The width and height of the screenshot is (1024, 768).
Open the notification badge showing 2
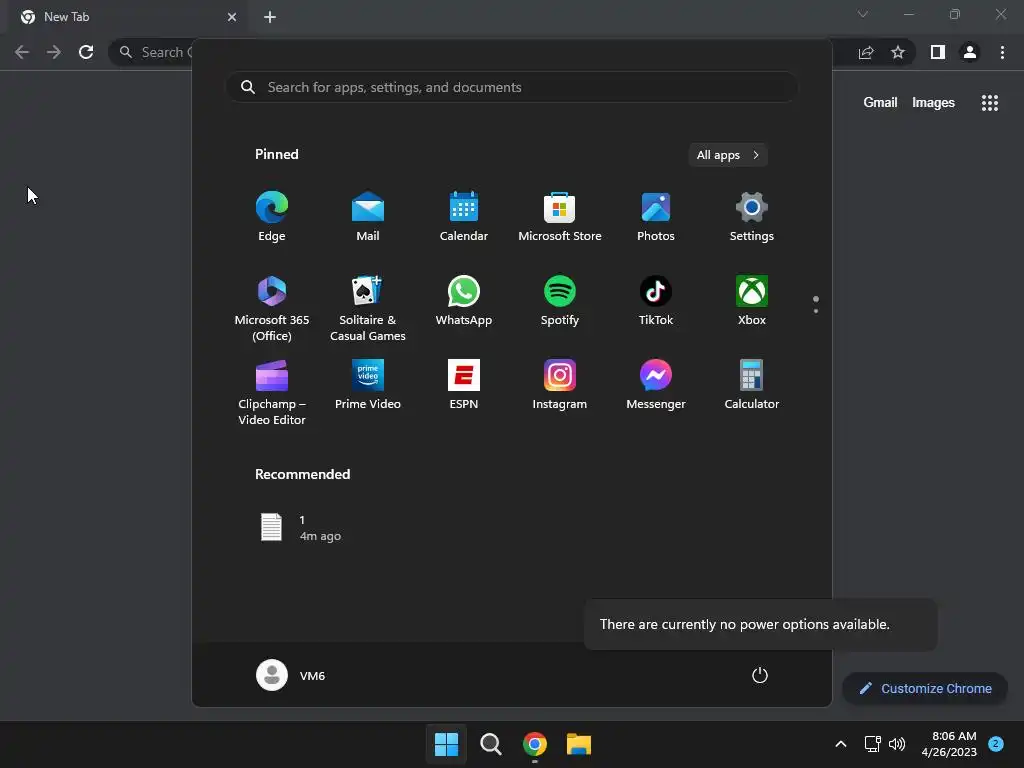click(996, 743)
